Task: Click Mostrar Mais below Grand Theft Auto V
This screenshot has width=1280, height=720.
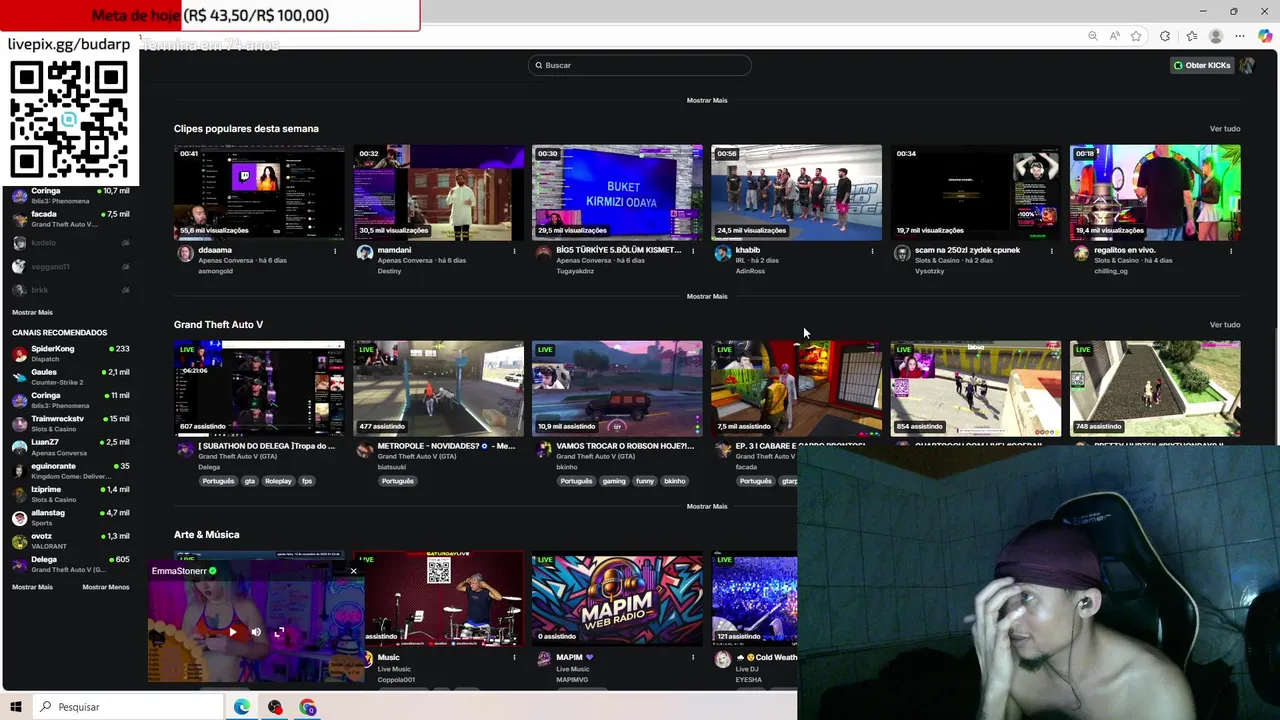Action: pos(707,507)
